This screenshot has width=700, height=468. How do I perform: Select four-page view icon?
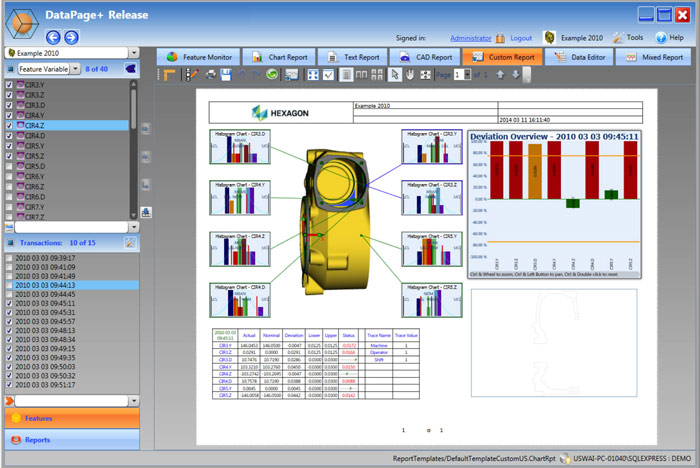tap(377, 75)
